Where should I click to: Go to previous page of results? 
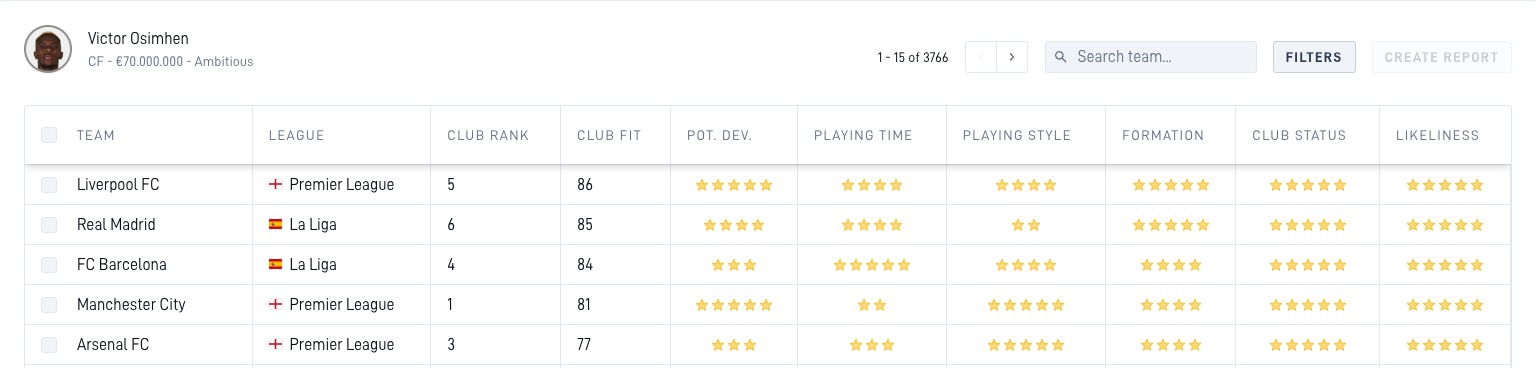(x=980, y=57)
